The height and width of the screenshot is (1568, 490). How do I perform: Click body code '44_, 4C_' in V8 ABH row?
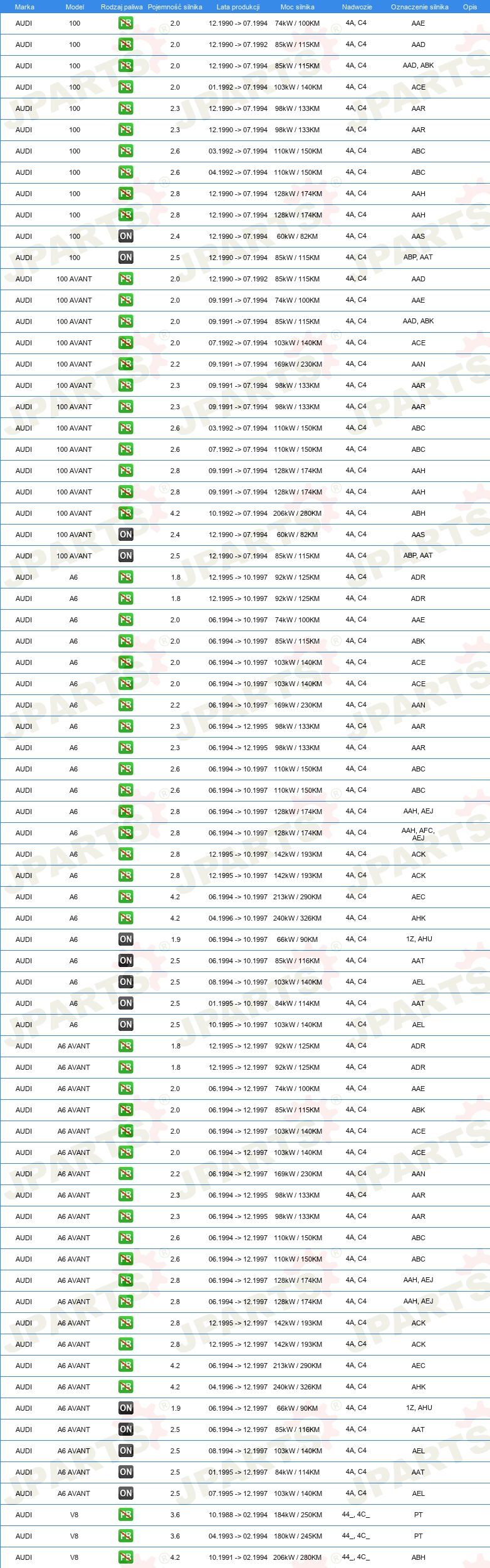tap(356, 1557)
